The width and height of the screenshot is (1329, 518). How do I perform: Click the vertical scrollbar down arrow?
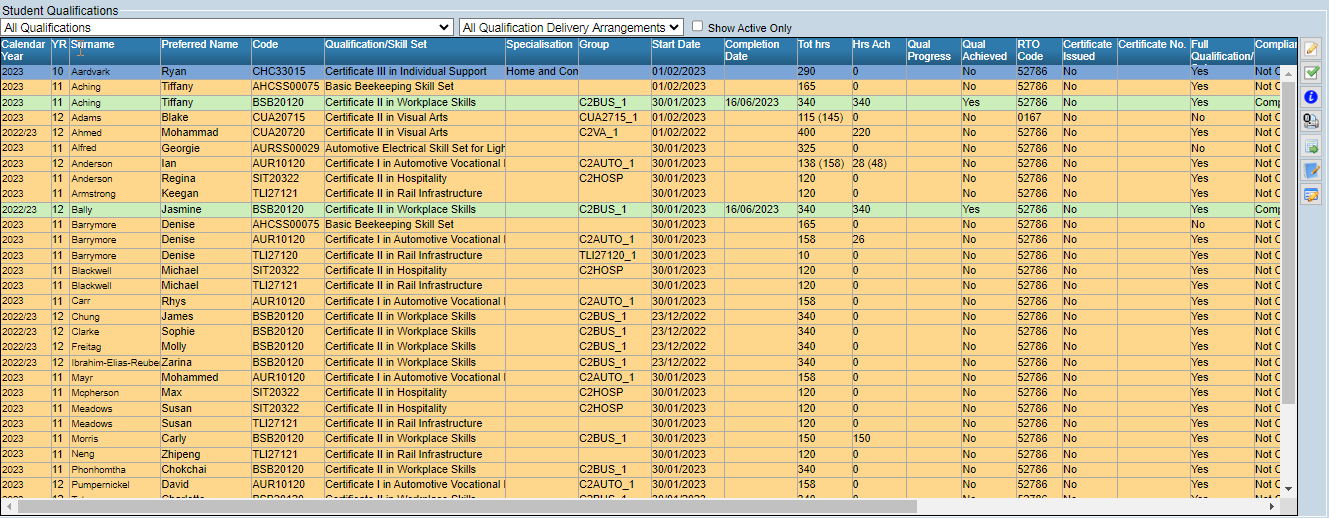1288,488
